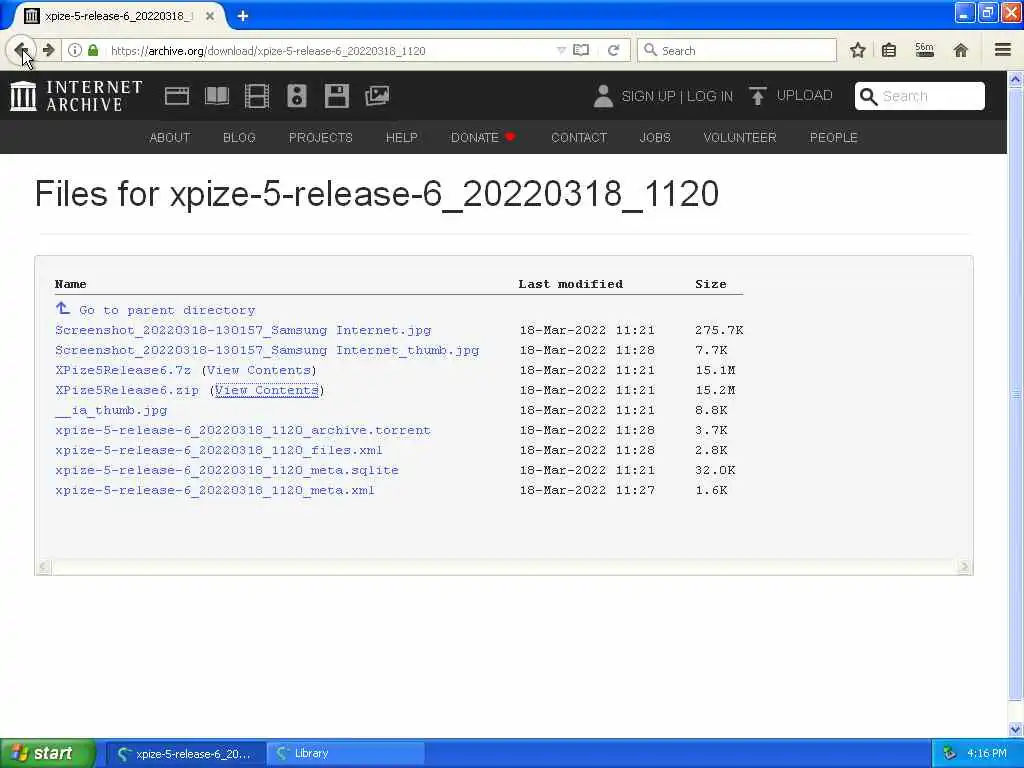The height and width of the screenshot is (768, 1024).
Task: Open the PEOPLE menu item
Action: click(x=833, y=137)
